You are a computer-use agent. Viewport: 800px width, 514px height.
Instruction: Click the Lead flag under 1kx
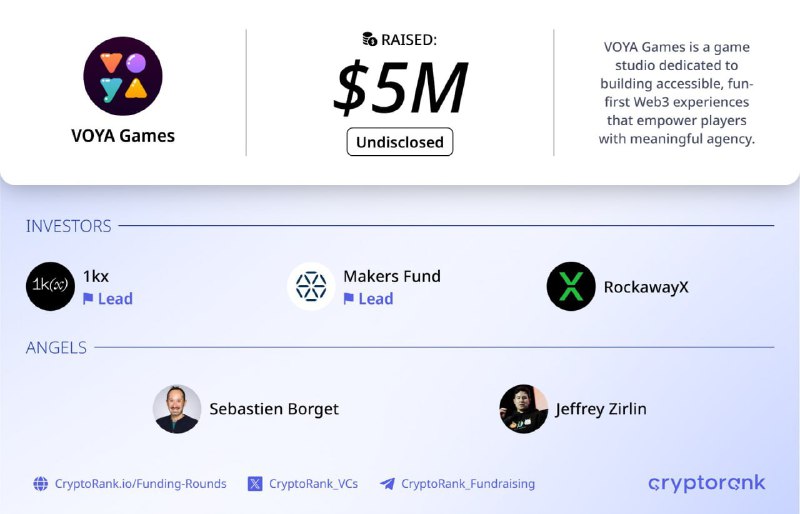88,298
